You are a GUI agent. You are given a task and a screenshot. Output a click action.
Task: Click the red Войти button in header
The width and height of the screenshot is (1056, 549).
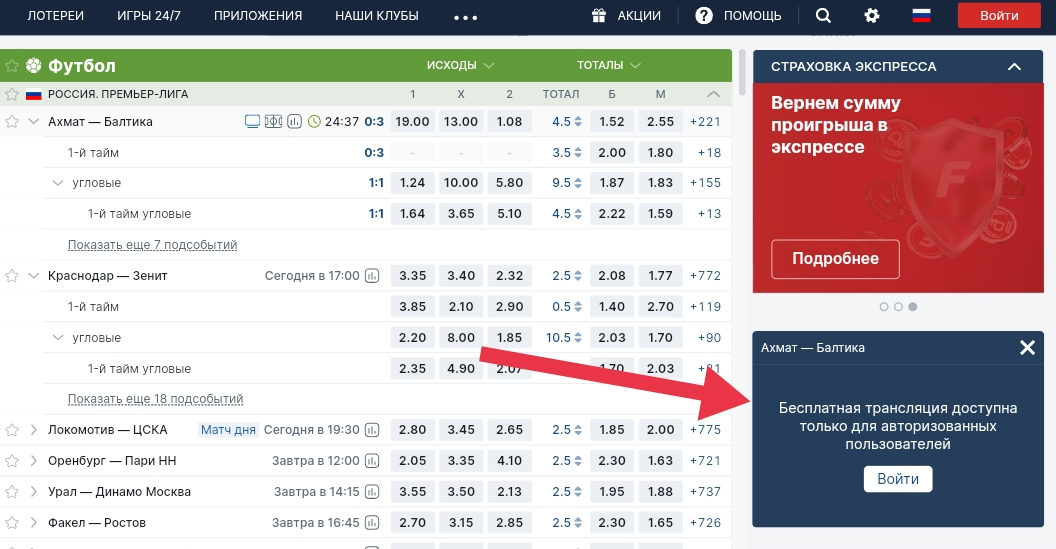999,15
